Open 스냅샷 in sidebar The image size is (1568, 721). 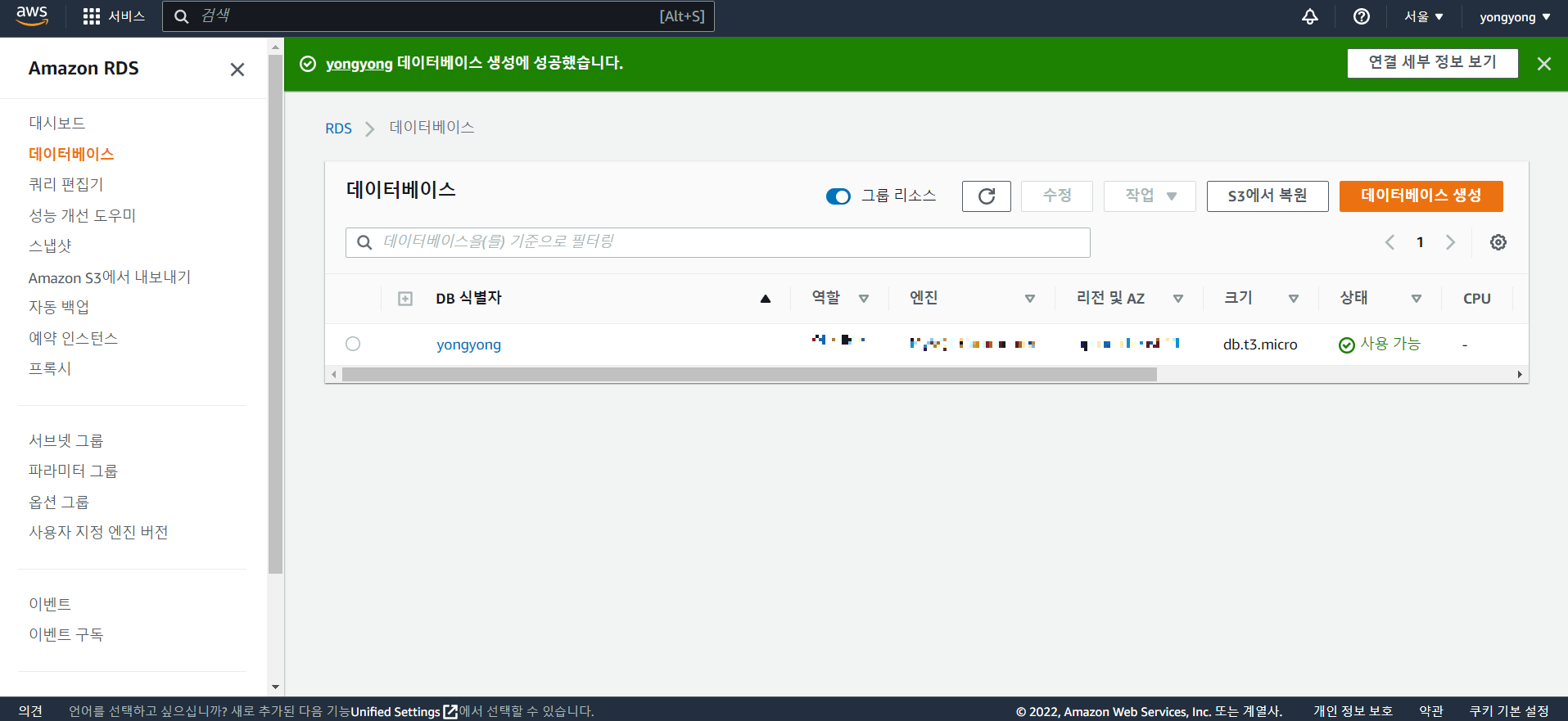click(50, 246)
